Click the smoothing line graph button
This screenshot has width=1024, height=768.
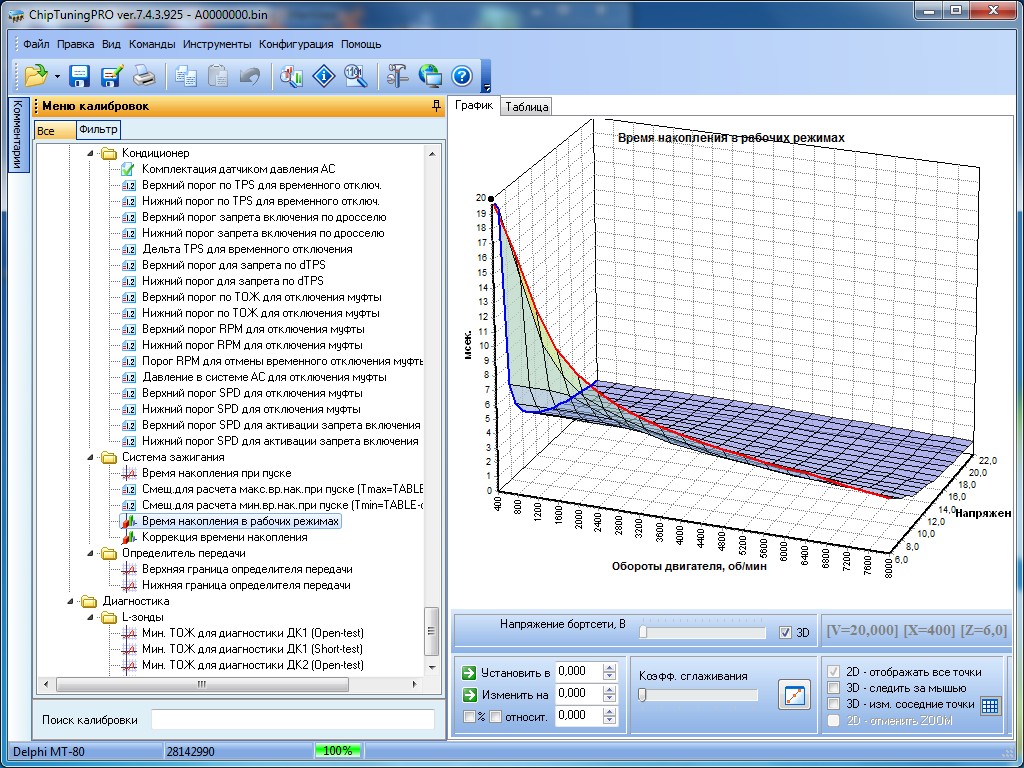point(794,694)
